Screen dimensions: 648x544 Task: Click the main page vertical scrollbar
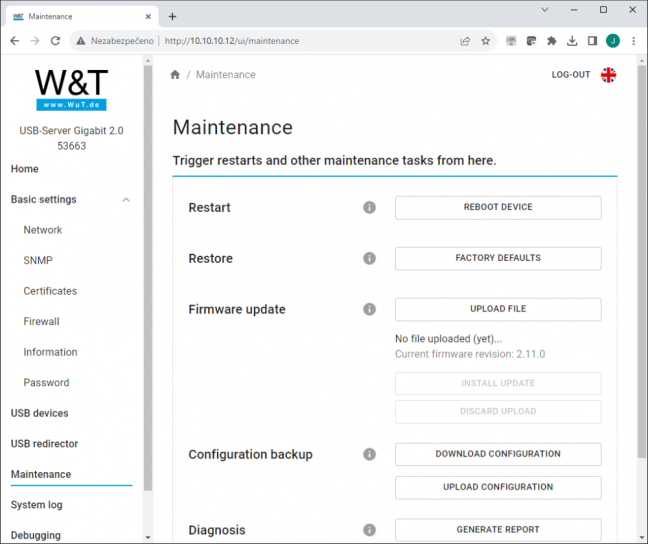[x=641, y=260]
